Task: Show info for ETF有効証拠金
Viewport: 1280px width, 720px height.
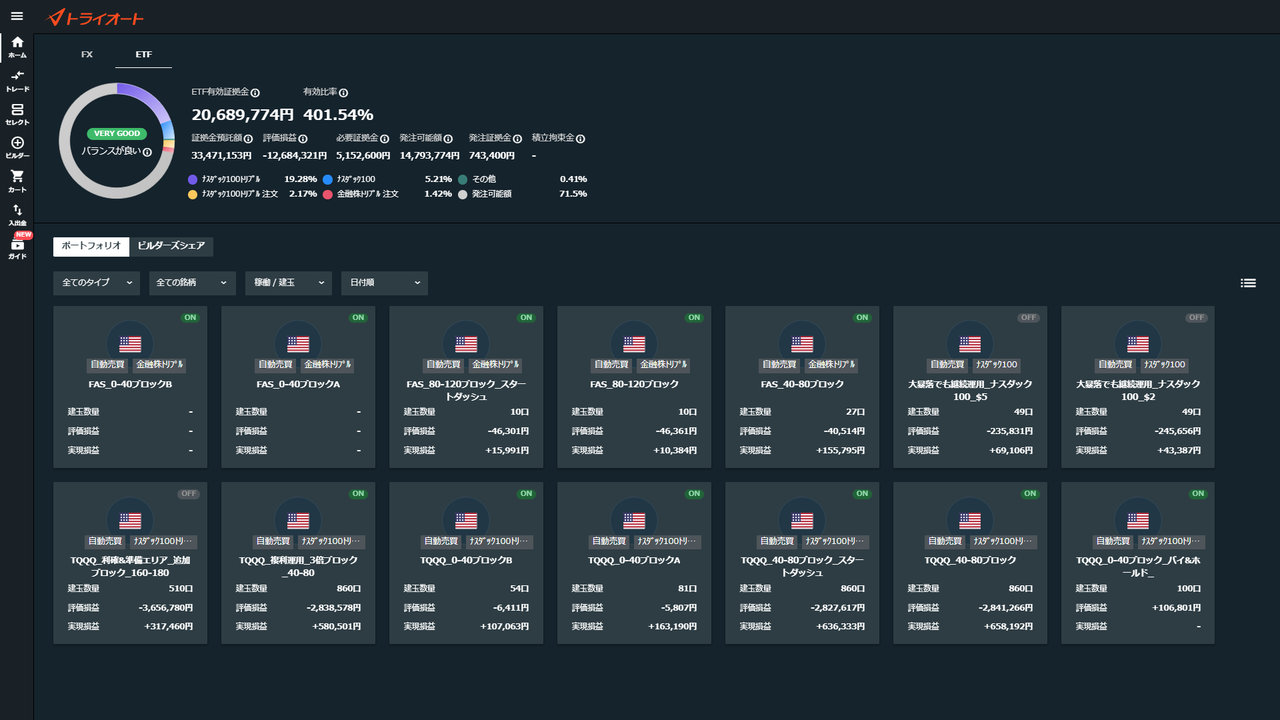Action: tap(255, 92)
